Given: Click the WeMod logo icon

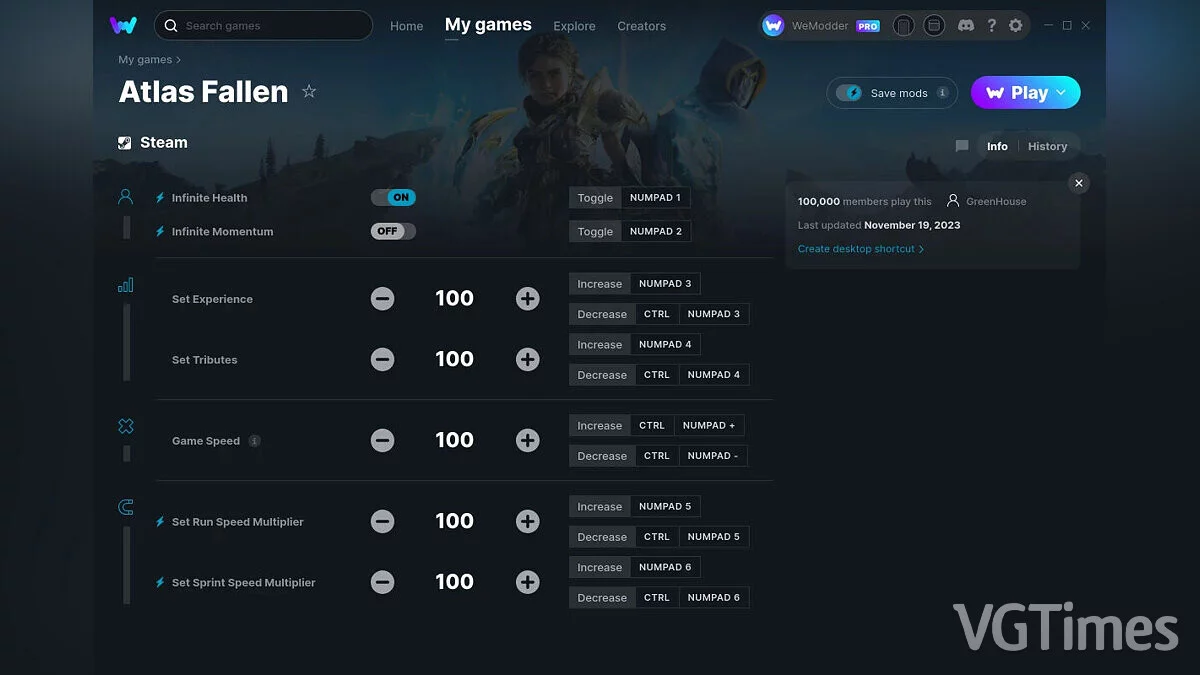Looking at the screenshot, I should 123,25.
